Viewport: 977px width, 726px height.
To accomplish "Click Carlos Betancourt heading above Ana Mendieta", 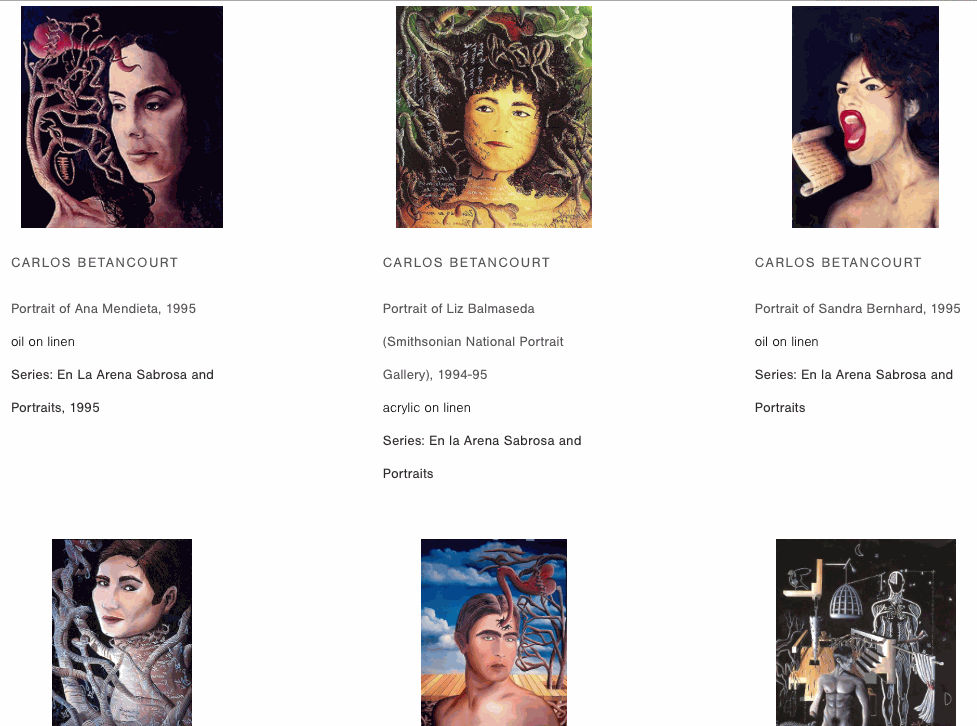I will click(x=95, y=262).
